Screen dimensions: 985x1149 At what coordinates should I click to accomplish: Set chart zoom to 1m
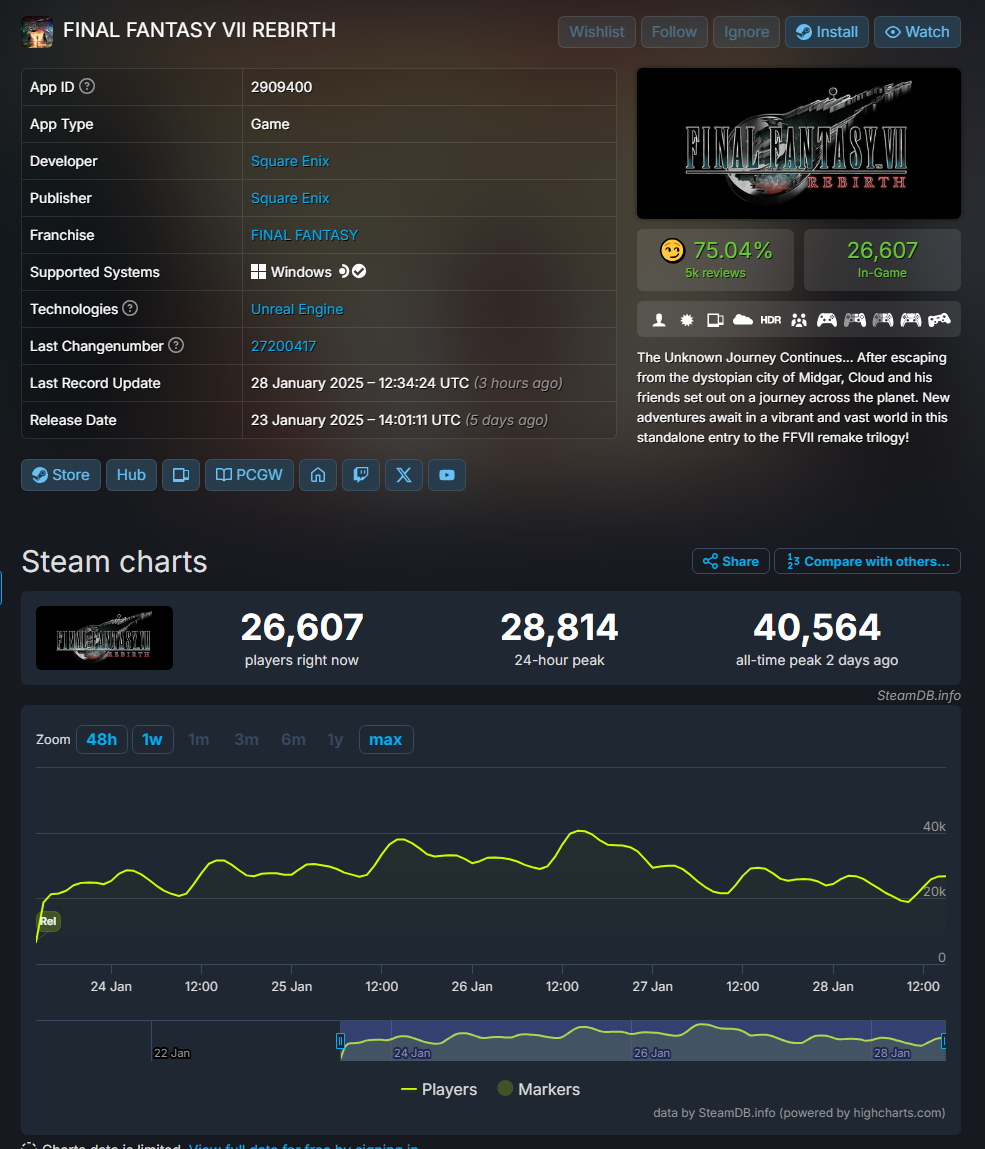(199, 739)
